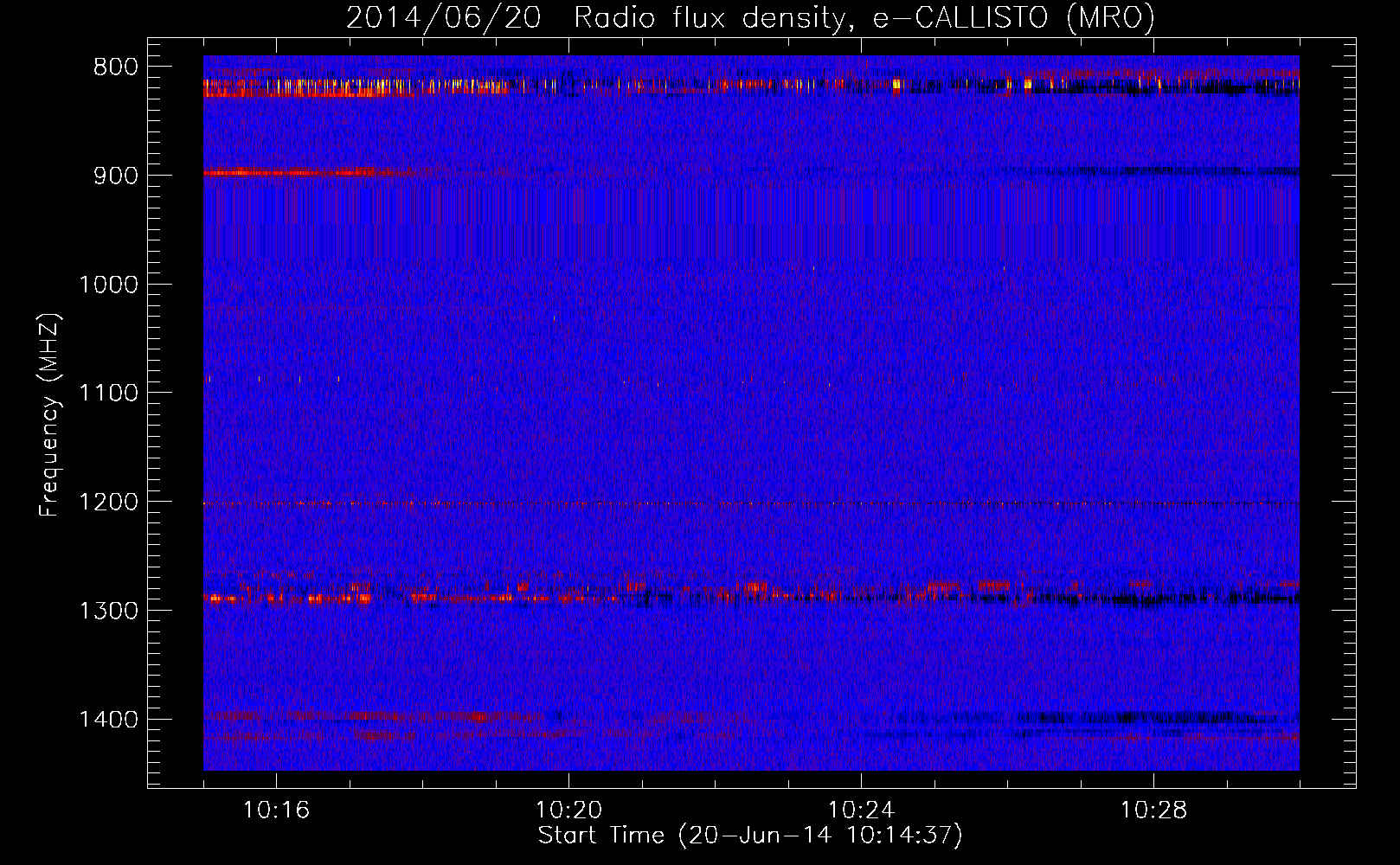Image resolution: width=1400 pixels, height=865 pixels.
Task: Click the 10:28 time axis label
Action: click(x=1153, y=811)
